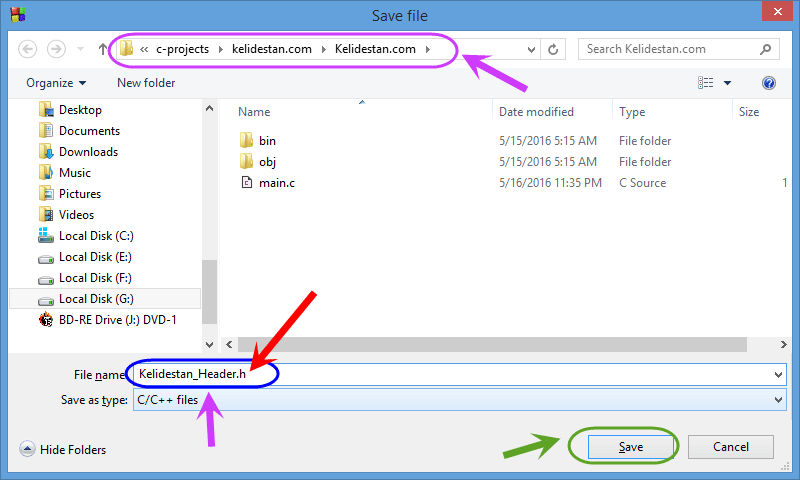
Task: Open the Help button
Action: (769, 83)
